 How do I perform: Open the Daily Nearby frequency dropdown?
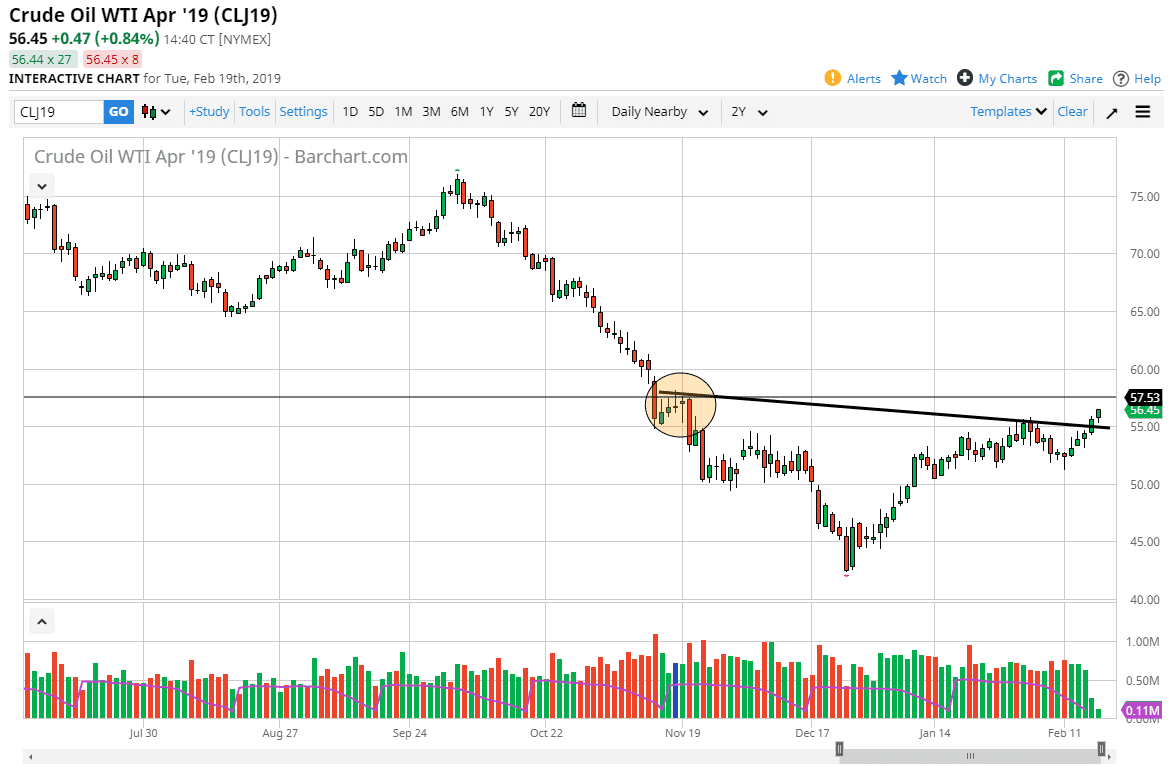click(x=657, y=111)
